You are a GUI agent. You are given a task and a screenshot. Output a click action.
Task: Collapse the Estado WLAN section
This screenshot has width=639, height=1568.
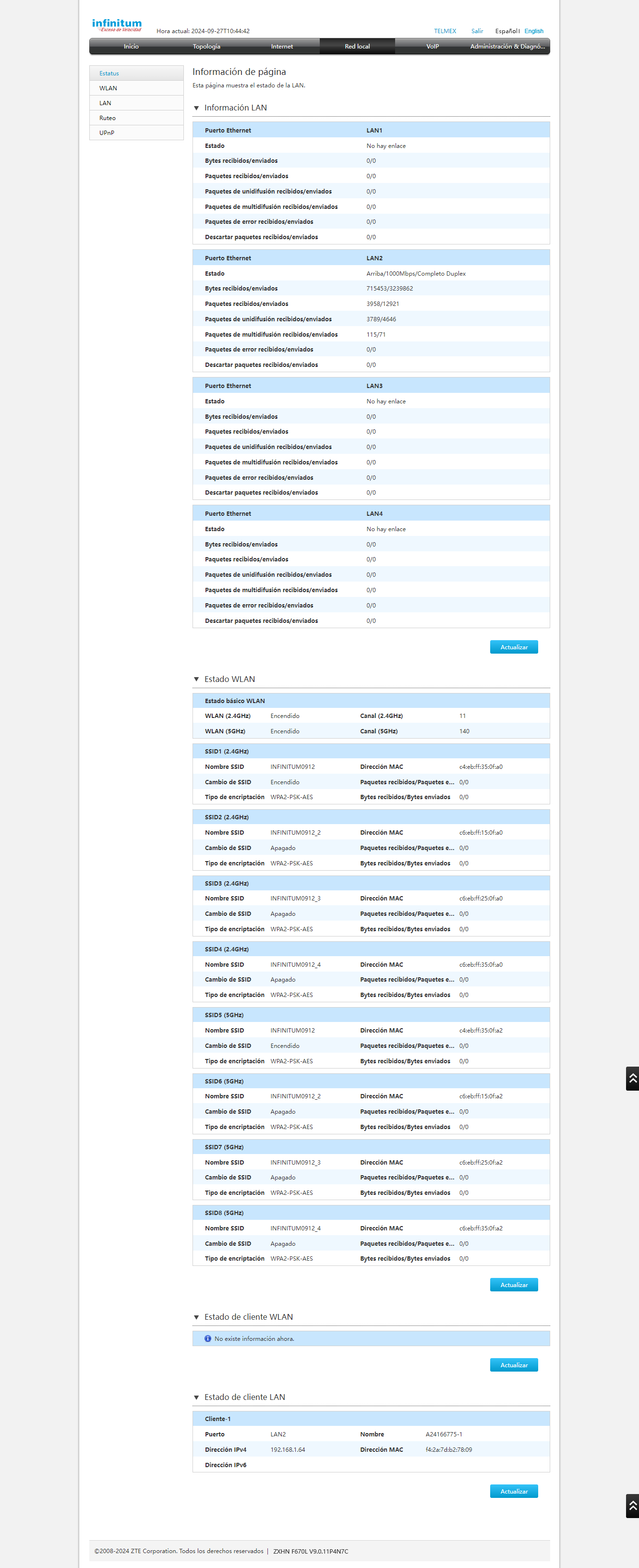[196, 679]
